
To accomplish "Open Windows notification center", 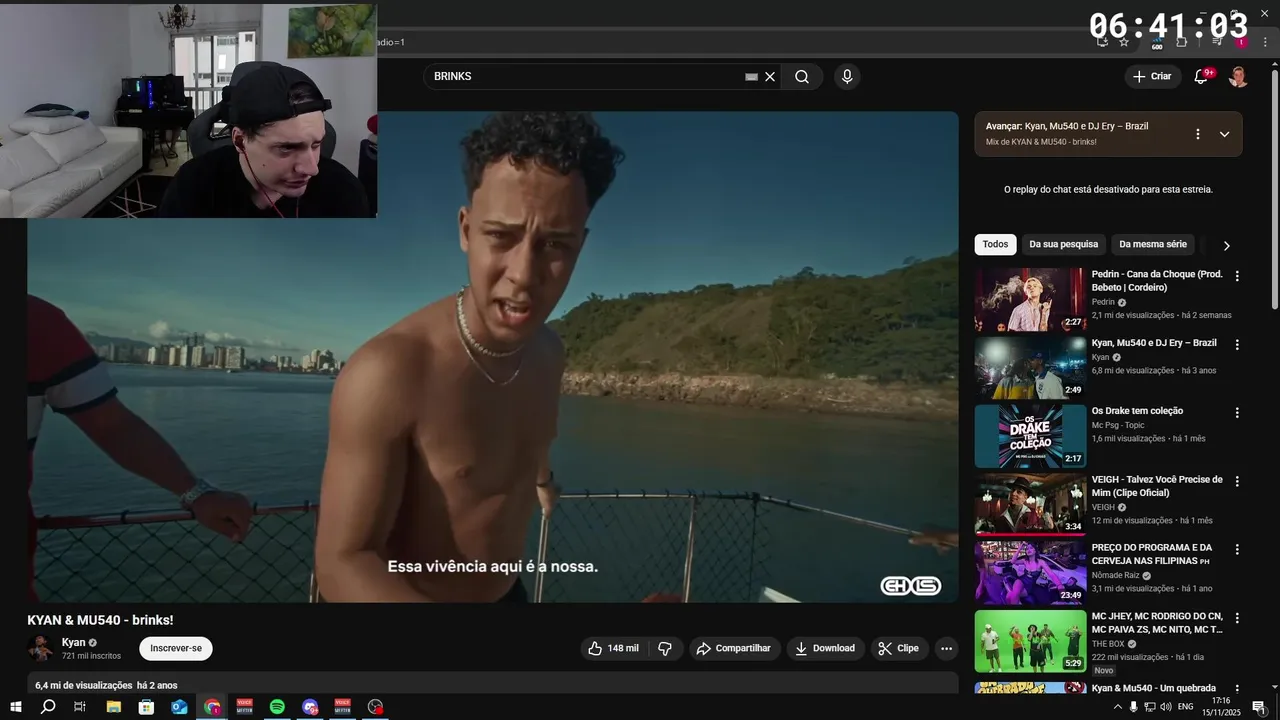I will click(1259, 707).
